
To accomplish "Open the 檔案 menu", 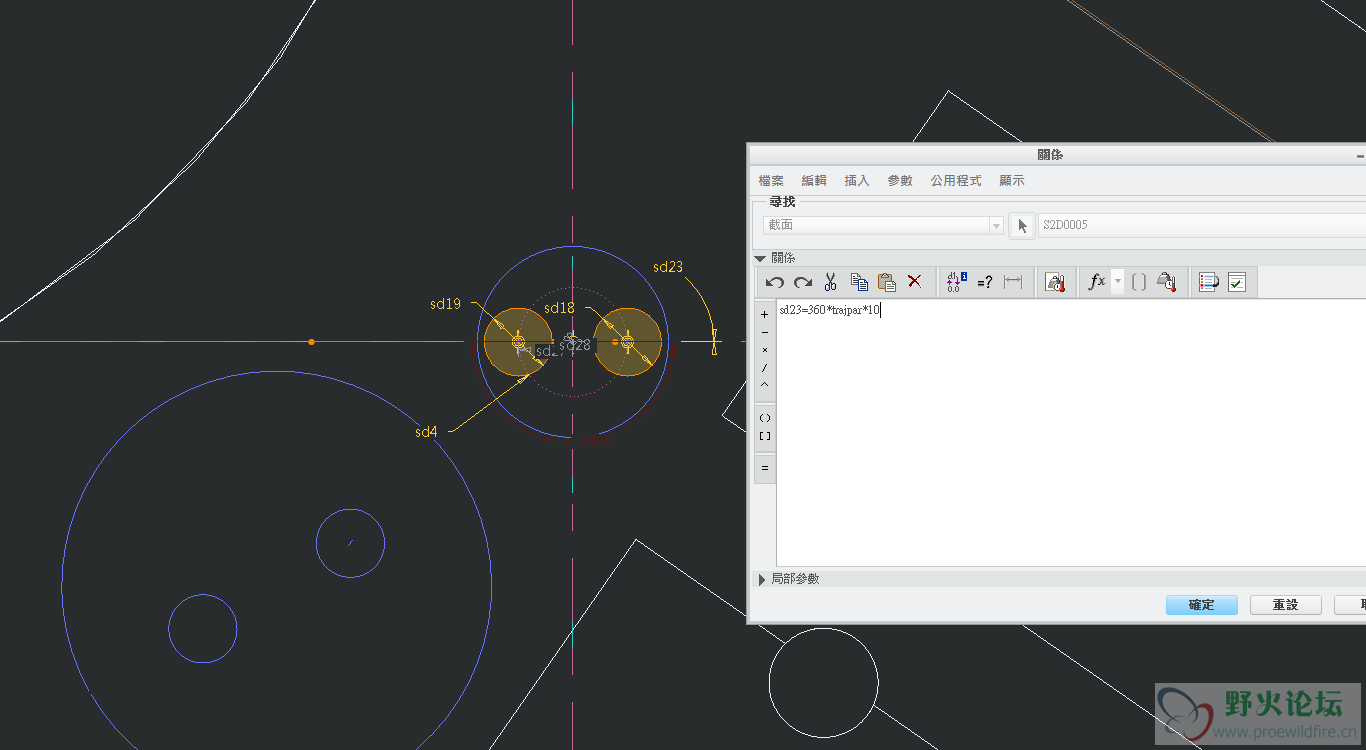I will [771, 181].
